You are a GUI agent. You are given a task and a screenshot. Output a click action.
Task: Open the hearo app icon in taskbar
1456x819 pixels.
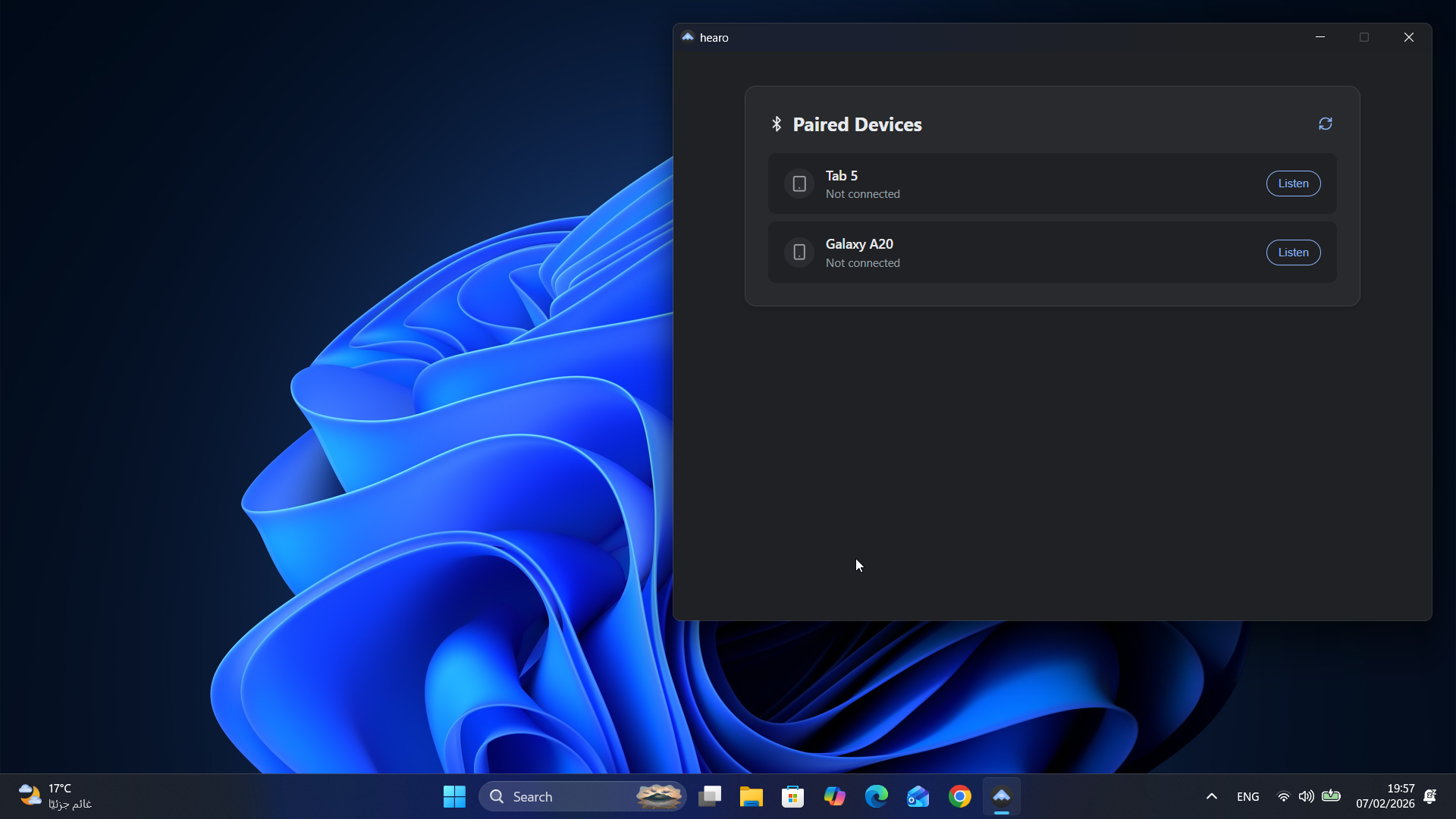(x=1001, y=796)
